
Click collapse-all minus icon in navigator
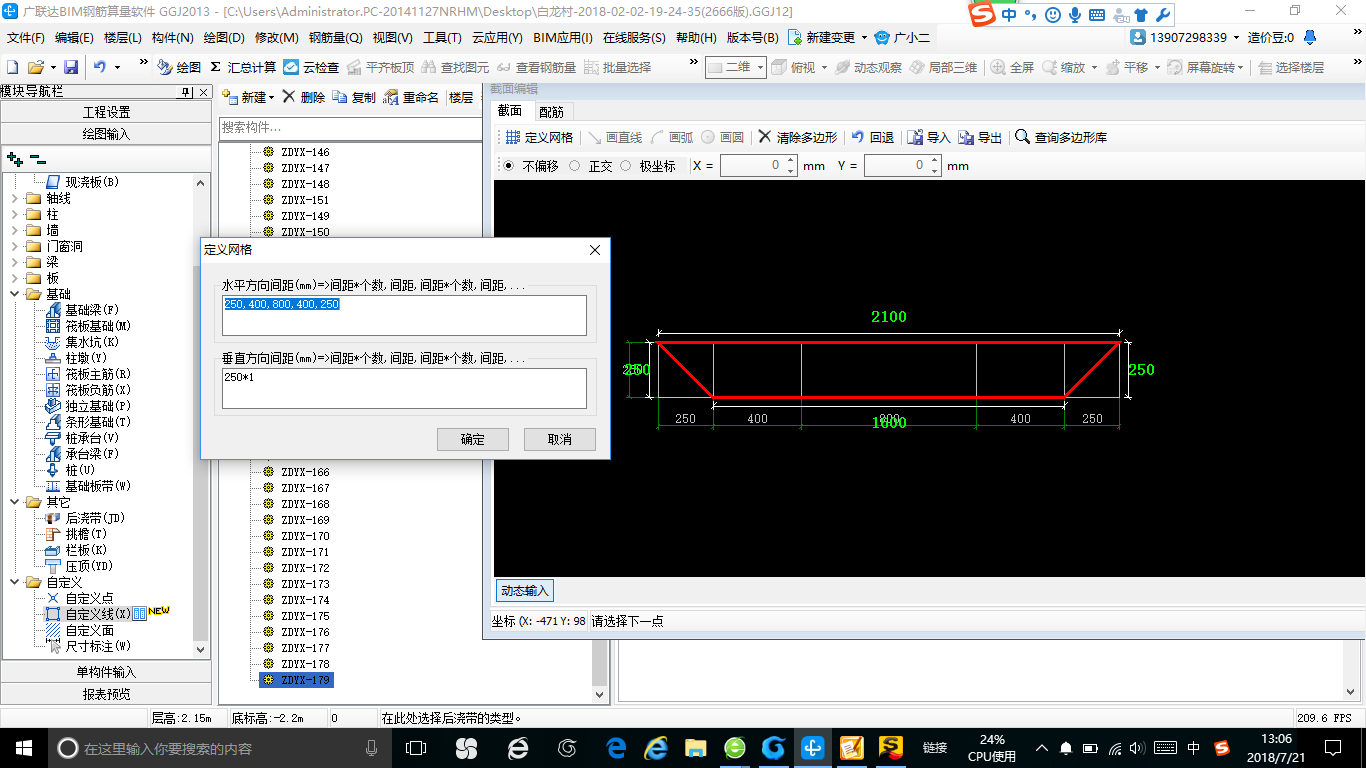(x=38, y=158)
